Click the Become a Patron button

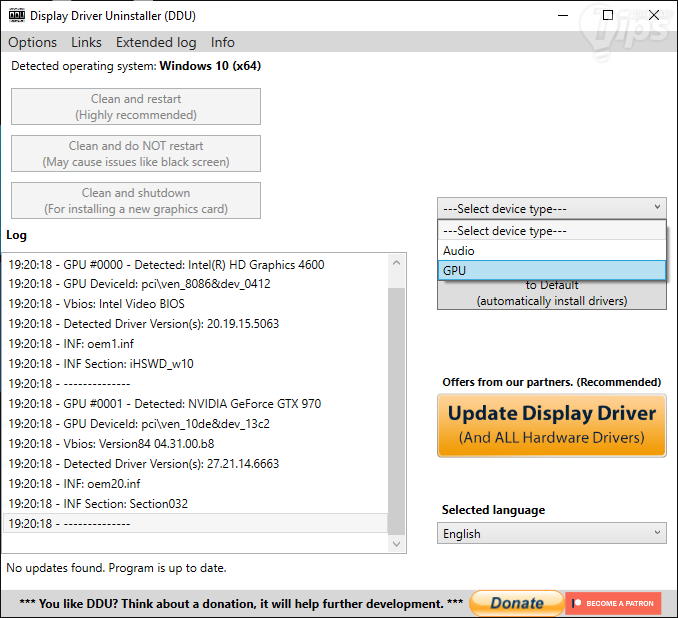613,603
